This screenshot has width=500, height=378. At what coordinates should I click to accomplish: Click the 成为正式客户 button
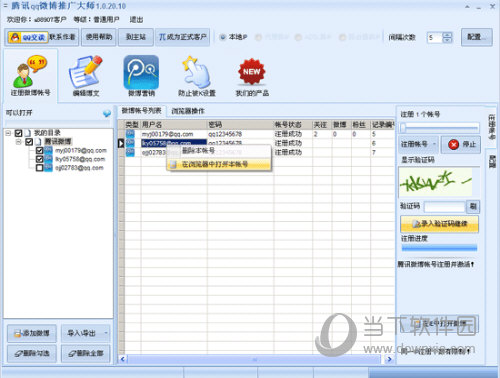(183, 37)
